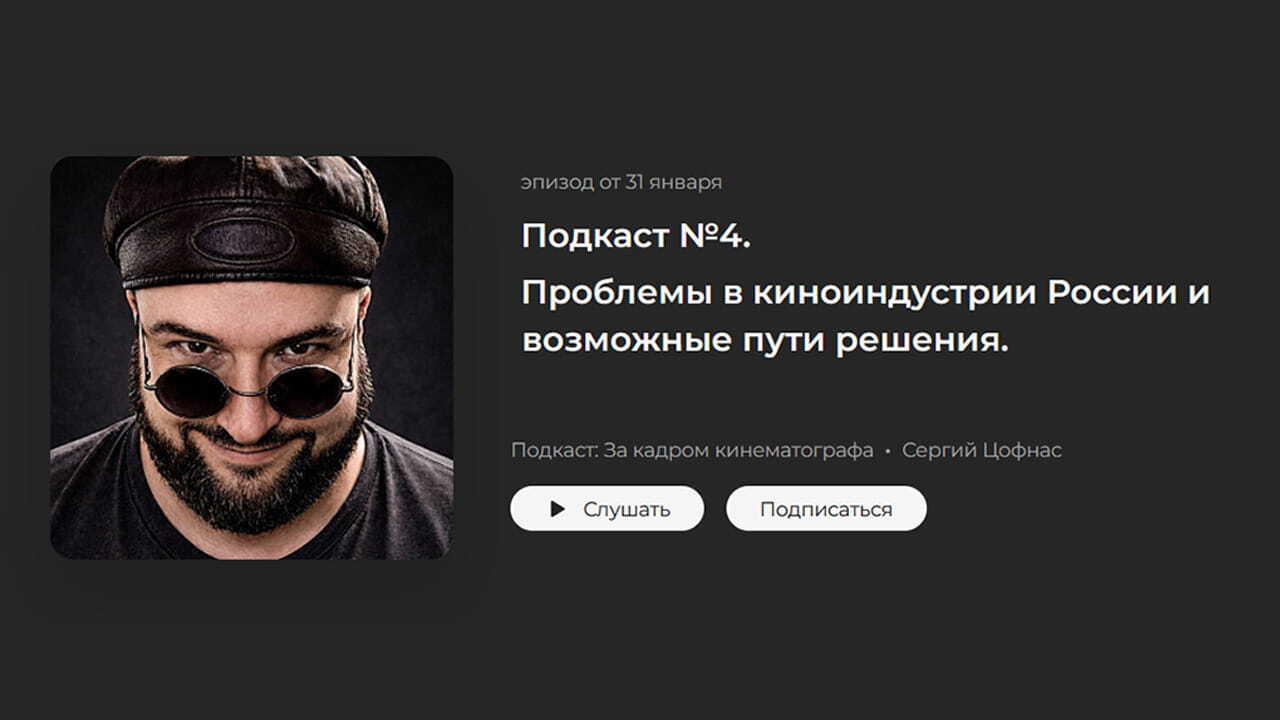
Task: Click the leather cap on the cover photo
Action: point(245,222)
